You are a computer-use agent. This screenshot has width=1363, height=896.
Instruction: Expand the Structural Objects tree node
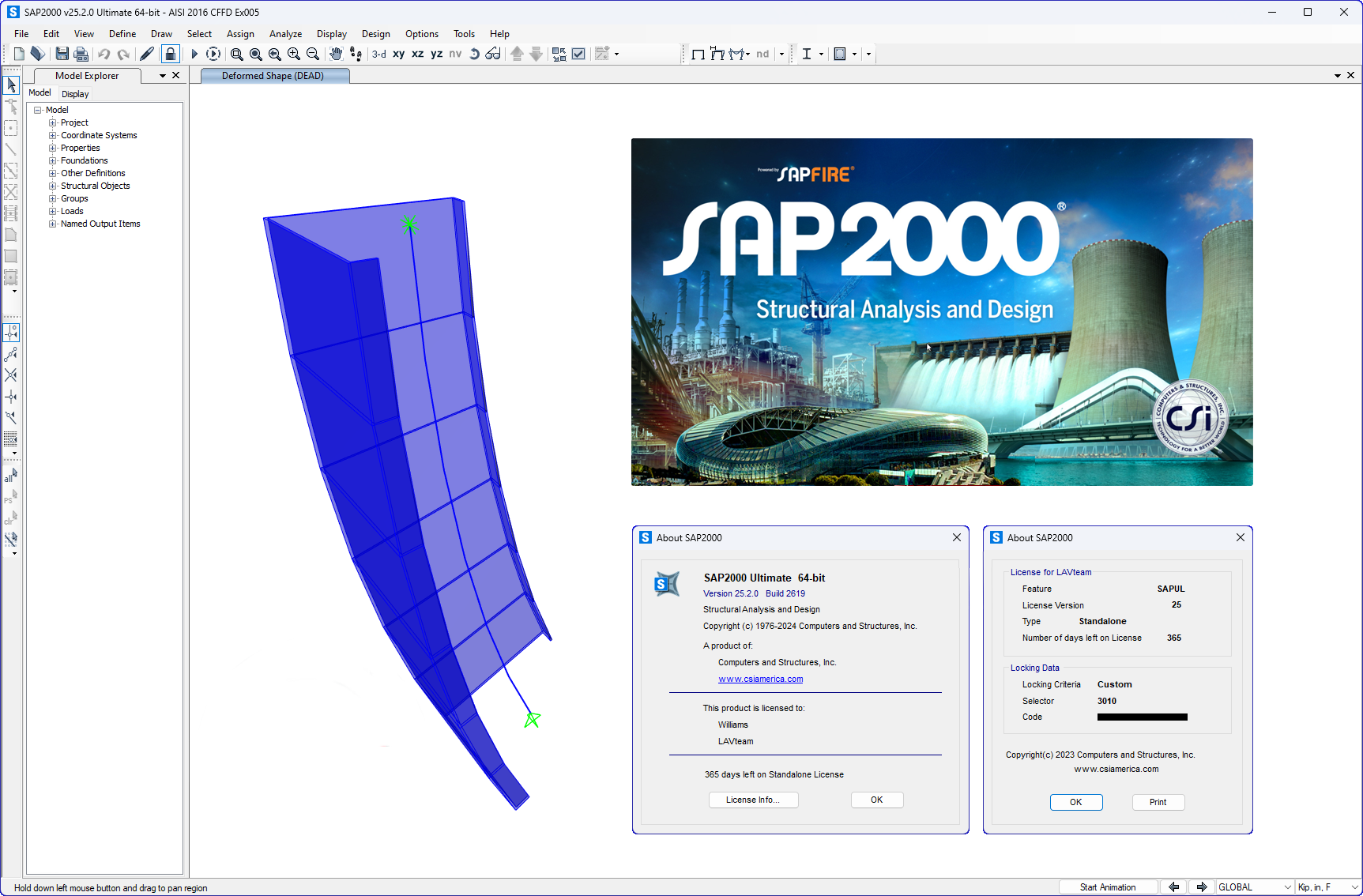tap(53, 186)
